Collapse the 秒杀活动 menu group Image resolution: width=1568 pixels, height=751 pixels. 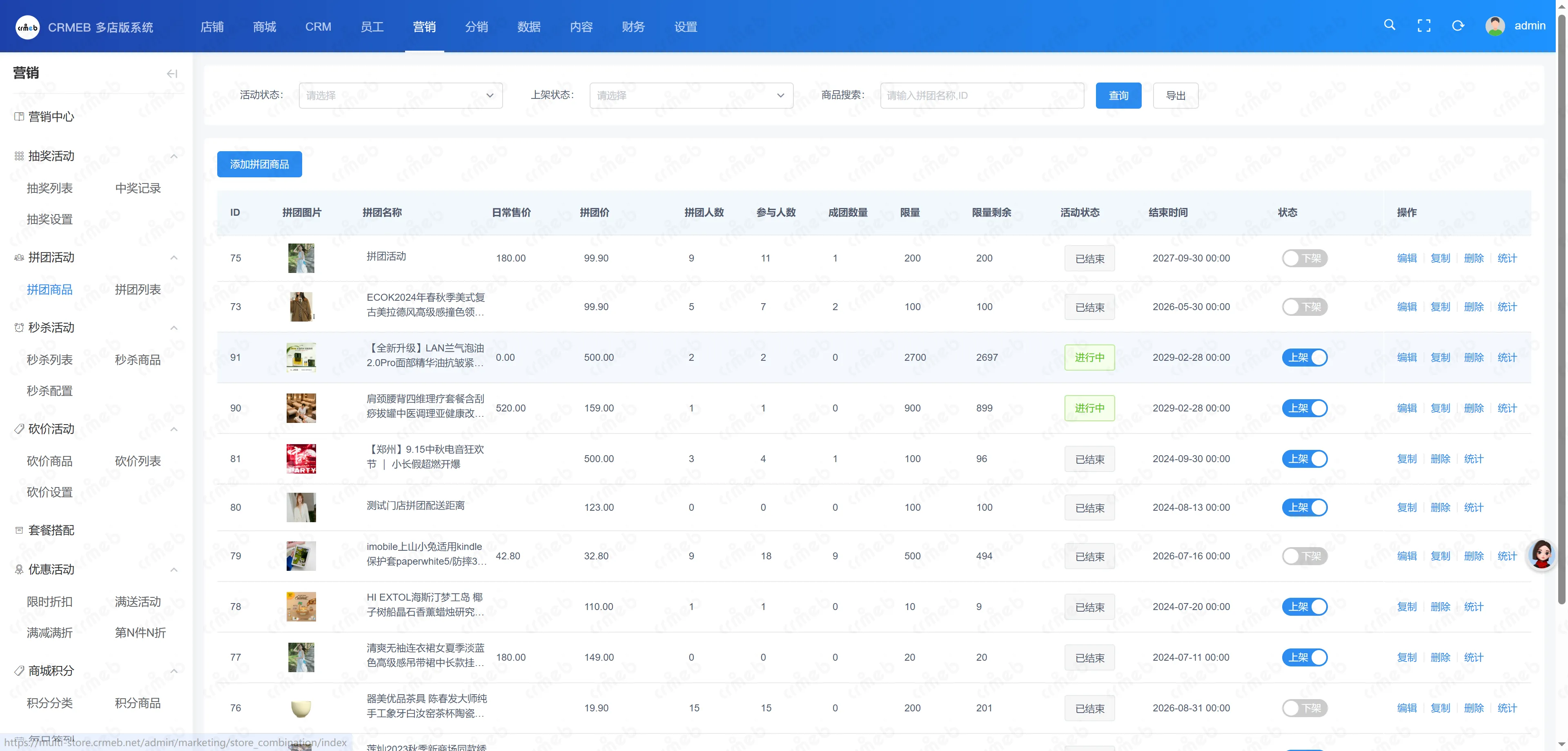pyautogui.click(x=174, y=328)
